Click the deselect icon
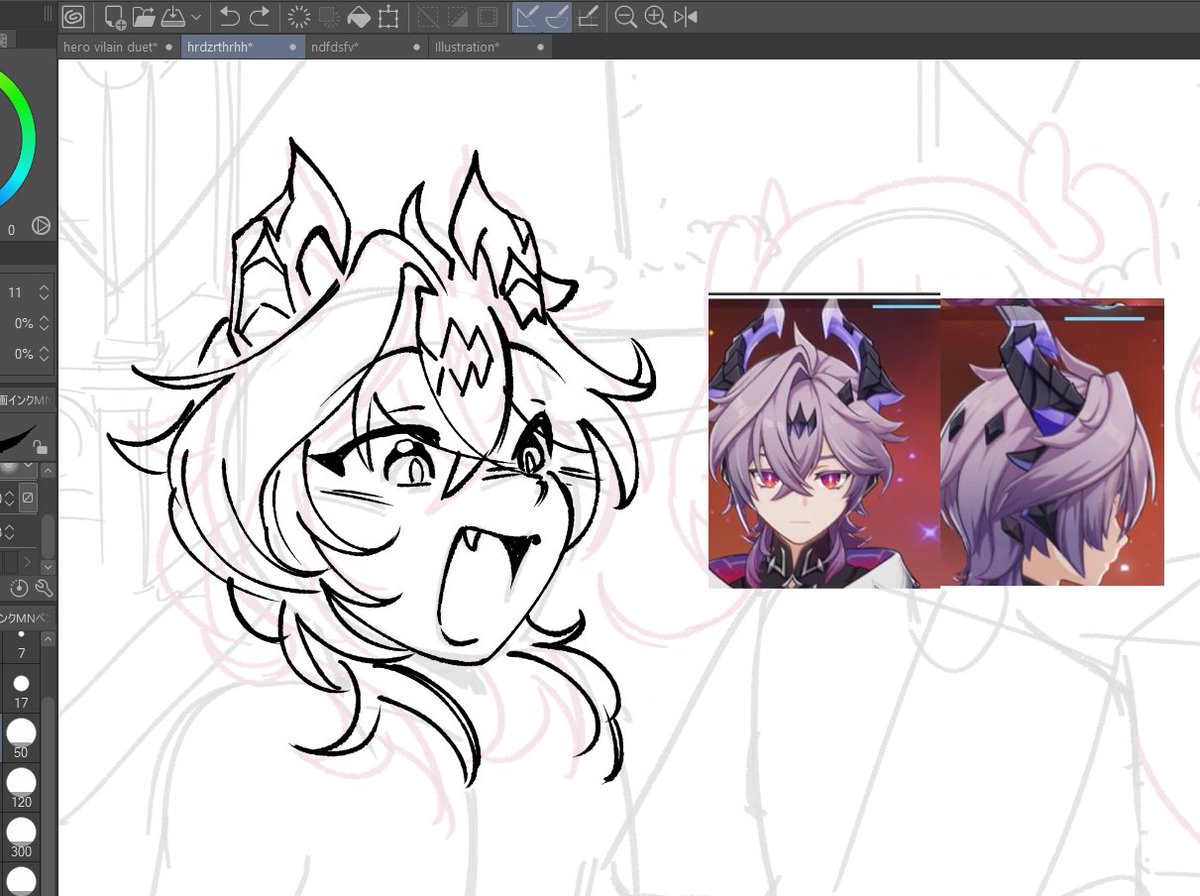Screen dimensions: 1200x896 428,17
